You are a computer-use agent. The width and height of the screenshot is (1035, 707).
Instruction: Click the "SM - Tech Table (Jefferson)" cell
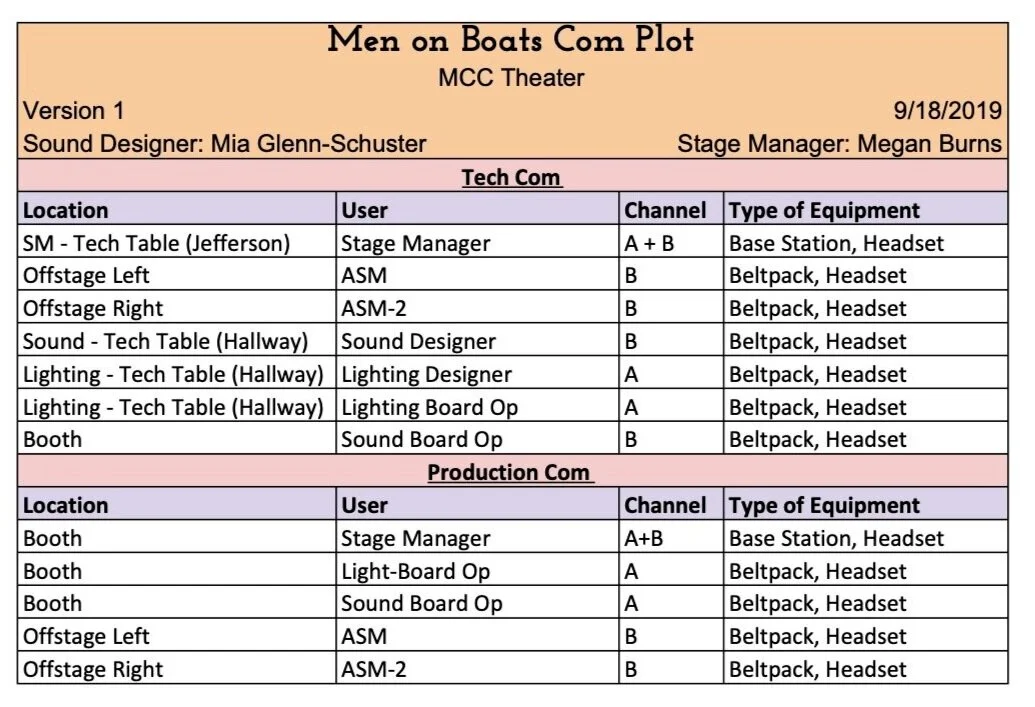[156, 243]
